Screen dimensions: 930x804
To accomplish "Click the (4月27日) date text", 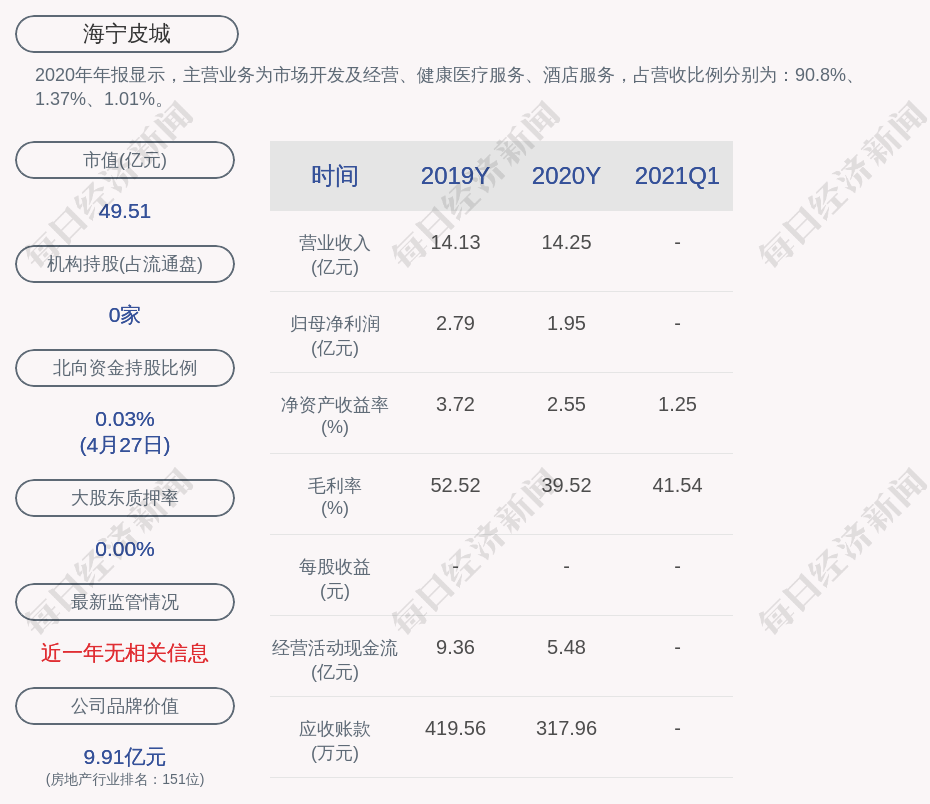I will pyautogui.click(x=125, y=445).
